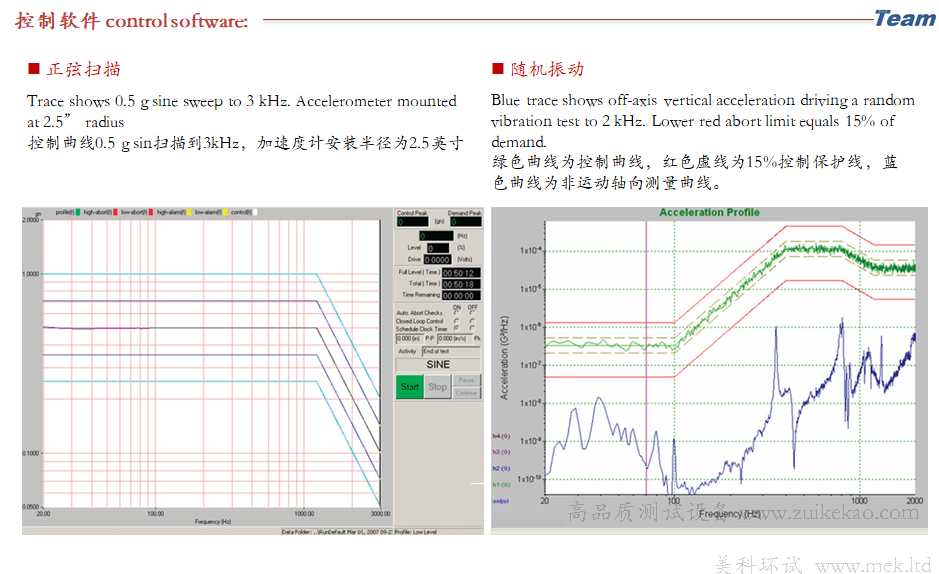Image resolution: width=939 pixels, height=574 pixels.
Task: Click the Frequency (Hz) axis label on sine chart
Action: [x=213, y=522]
